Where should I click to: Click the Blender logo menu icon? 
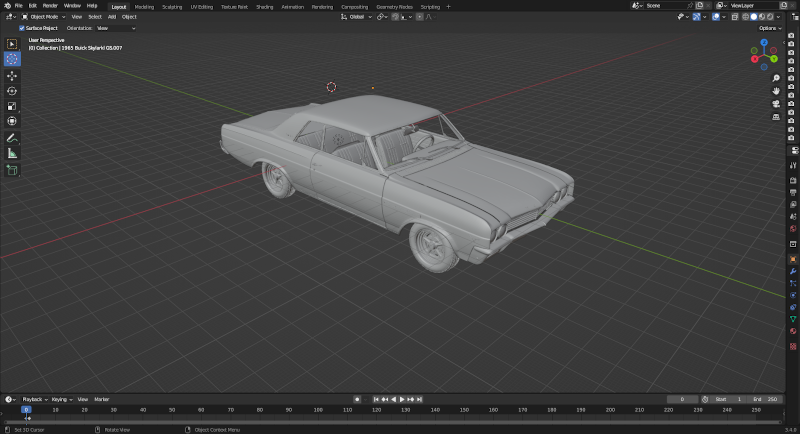pos(7,6)
